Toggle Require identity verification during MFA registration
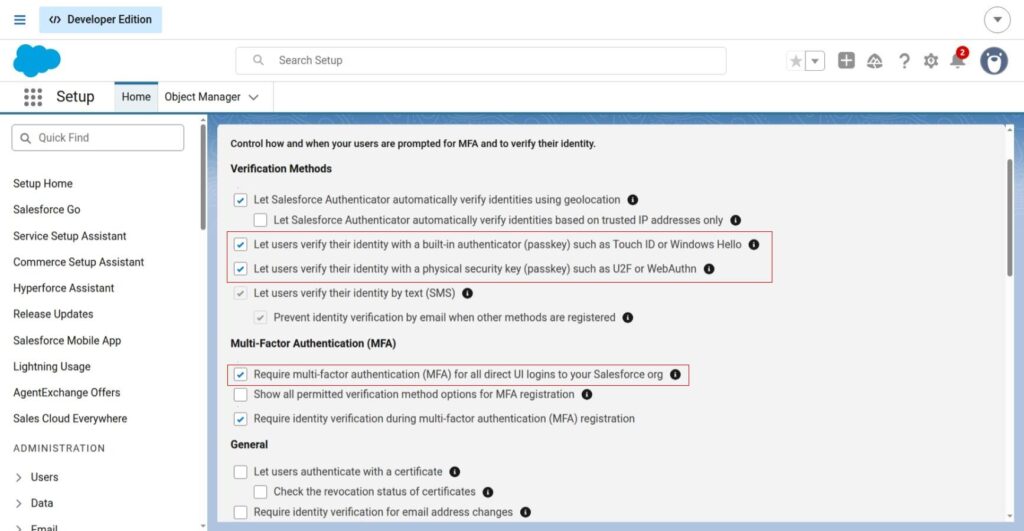Viewport: 1024px width, 531px height. coord(240,419)
